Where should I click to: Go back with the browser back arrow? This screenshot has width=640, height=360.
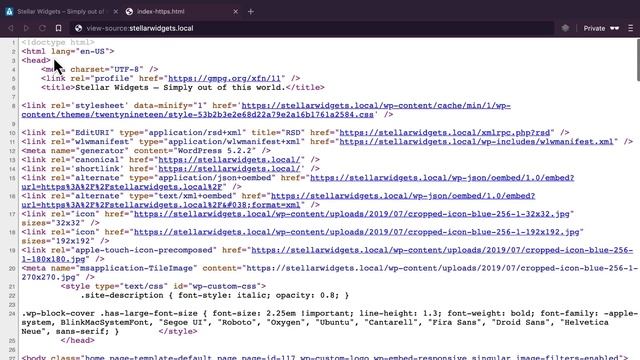coord(11,28)
